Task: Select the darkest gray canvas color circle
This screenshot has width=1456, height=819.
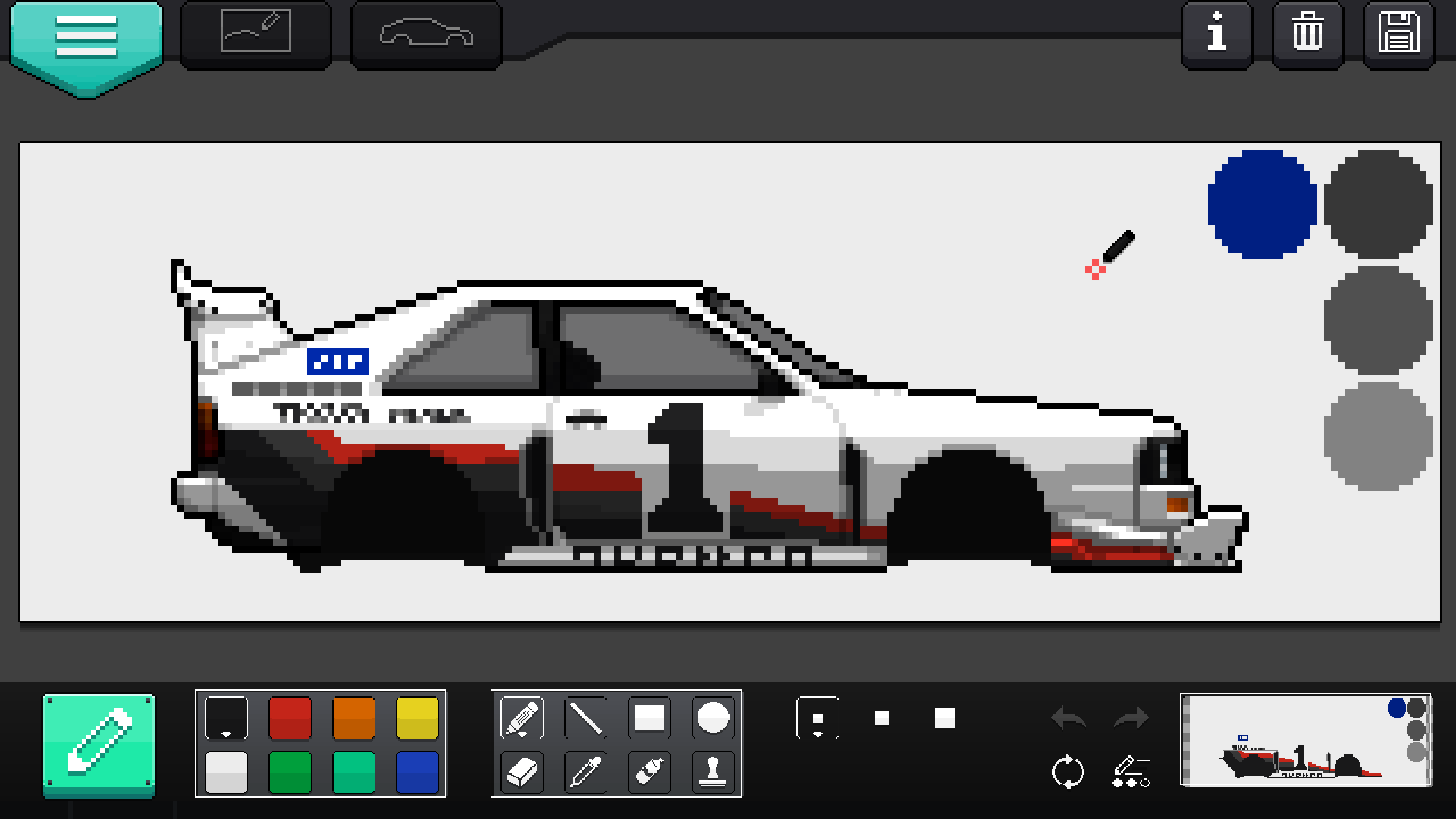Action: [1378, 204]
